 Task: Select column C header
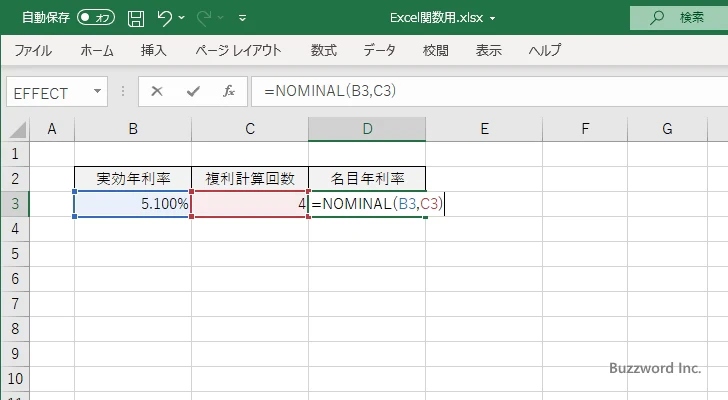point(250,129)
